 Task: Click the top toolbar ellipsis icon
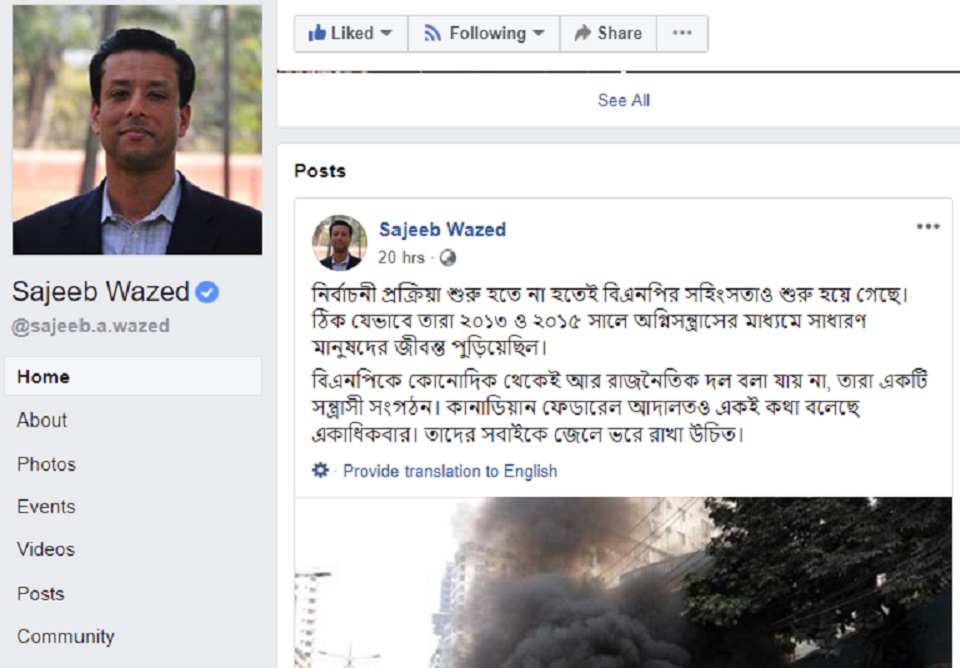[x=681, y=33]
